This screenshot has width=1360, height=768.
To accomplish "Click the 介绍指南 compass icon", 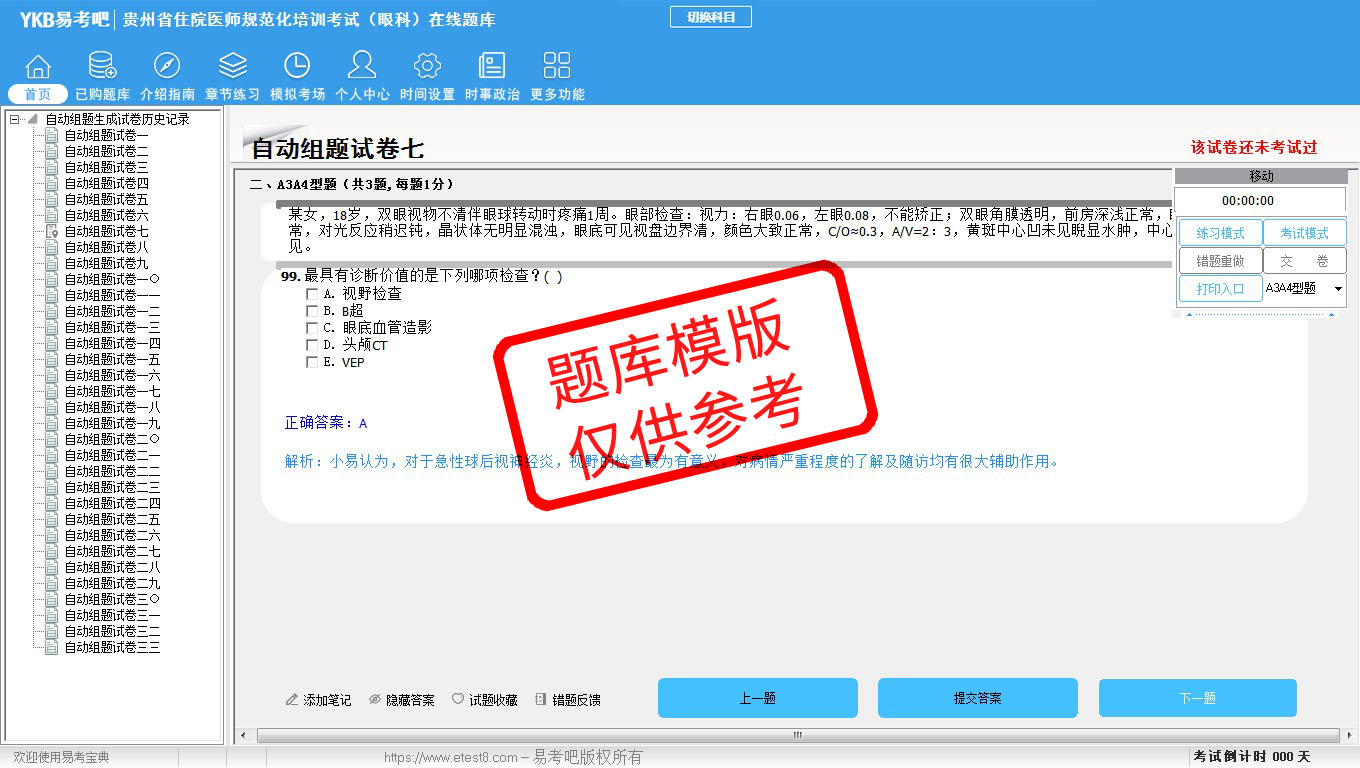I will pos(167,66).
